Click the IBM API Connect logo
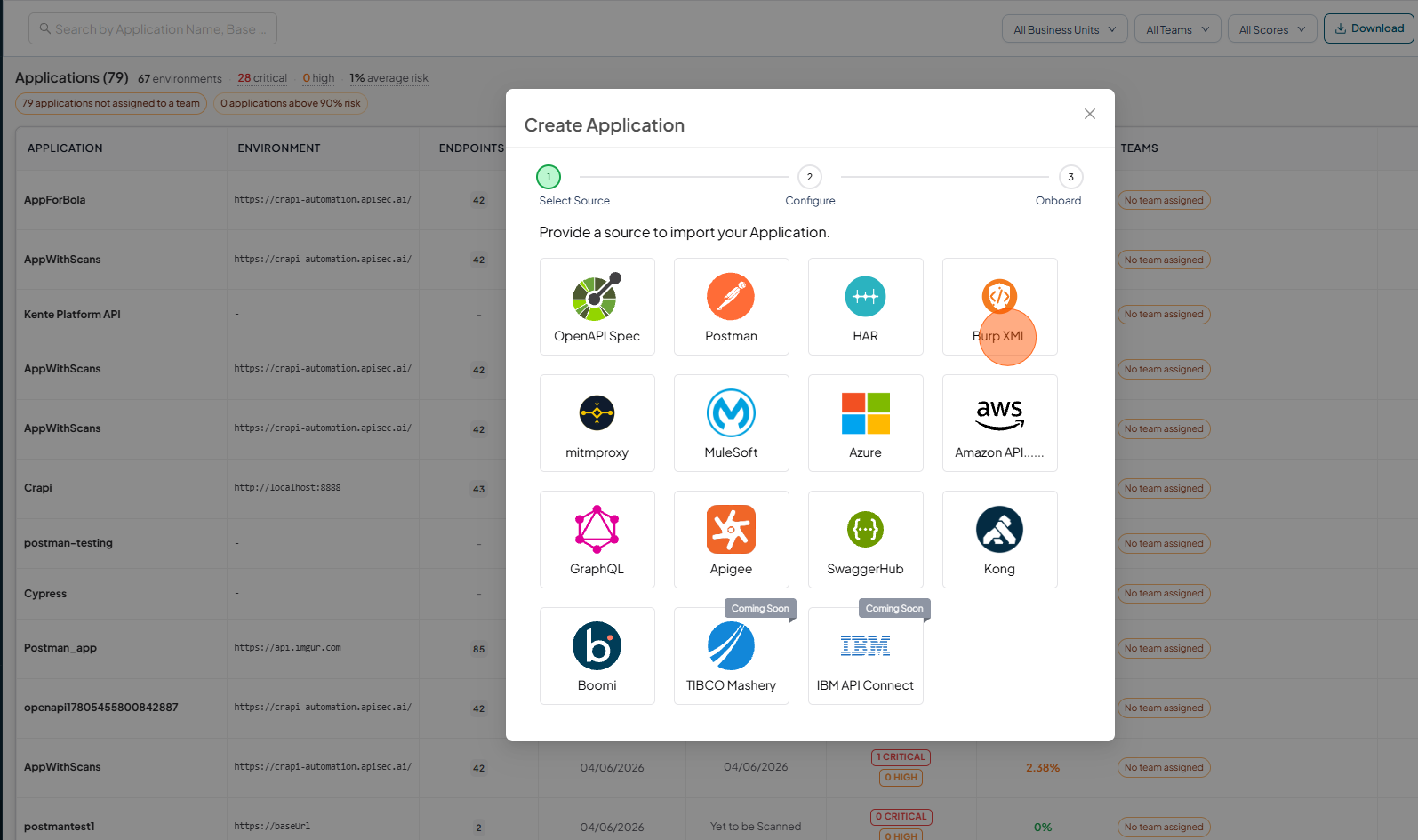This screenshot has height=840, width=1418. [x=865, y=646]
